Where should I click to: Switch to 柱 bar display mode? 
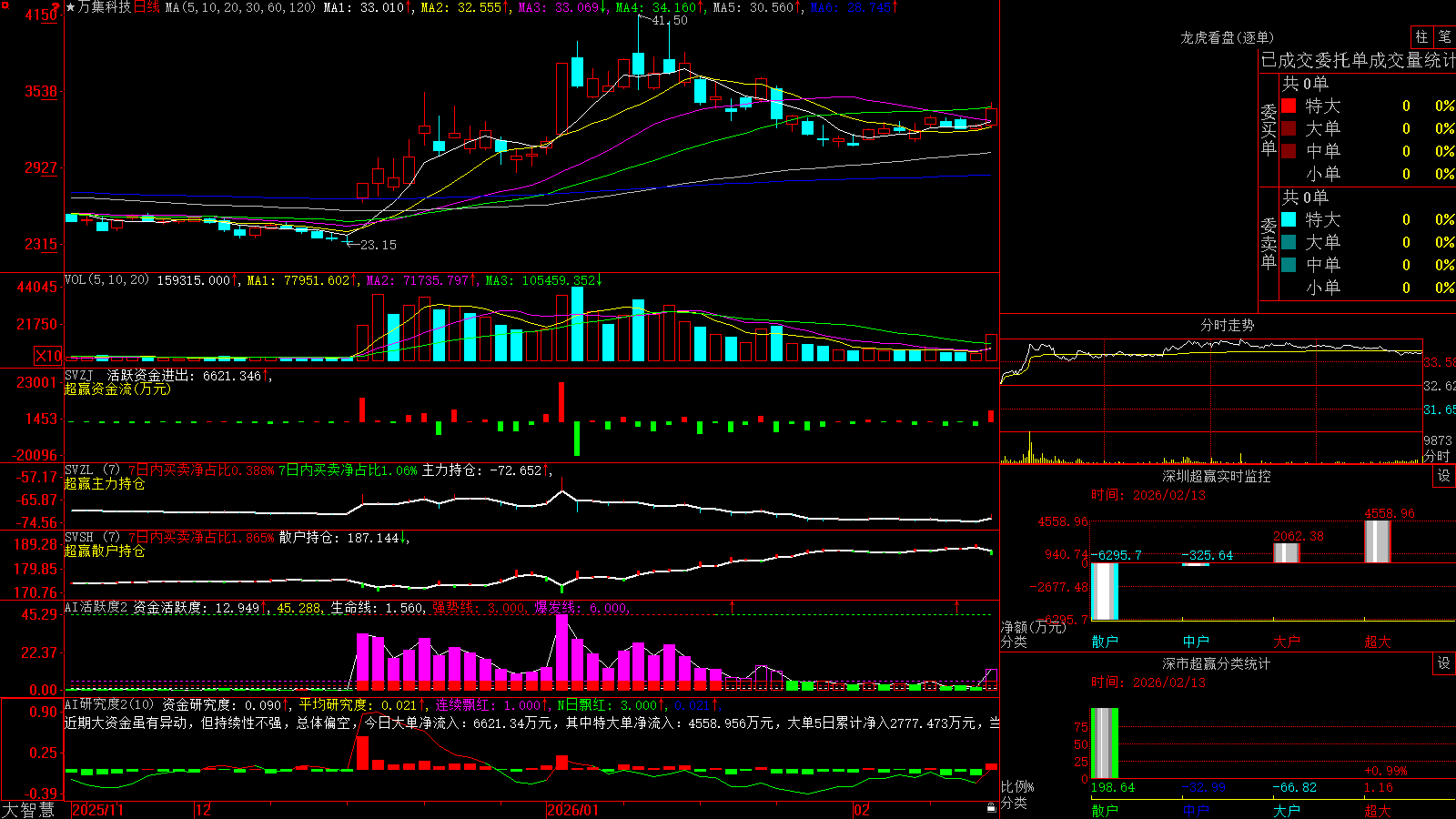point(1421,36)
